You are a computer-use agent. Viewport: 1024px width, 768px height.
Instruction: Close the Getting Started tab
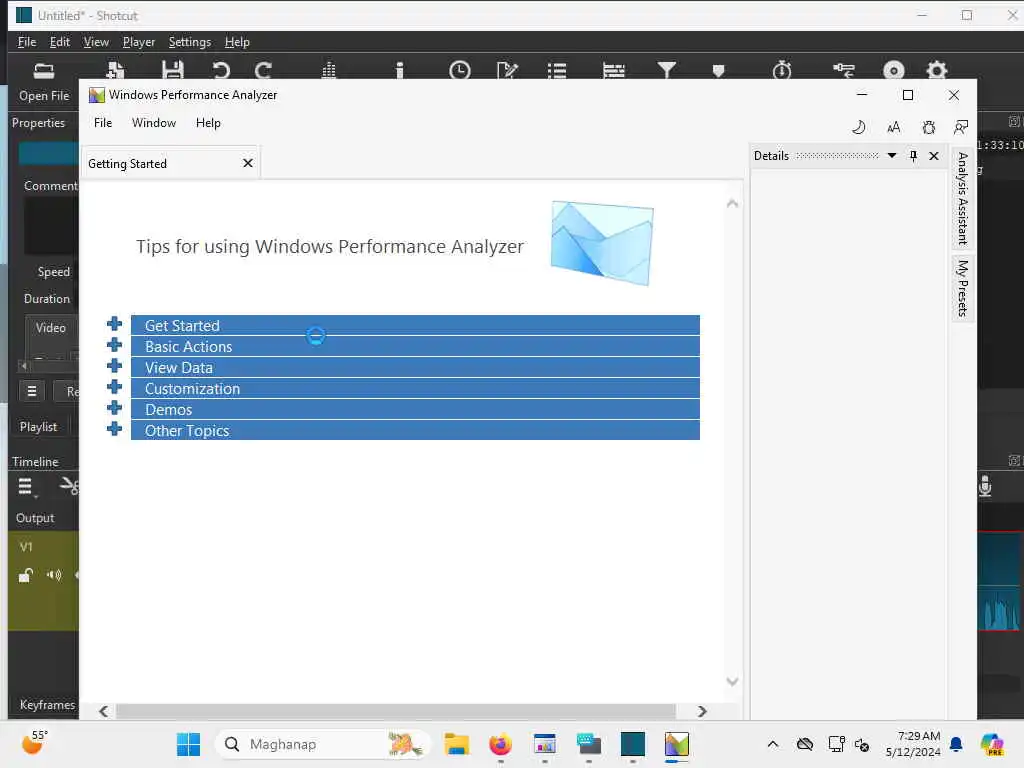pos(248,163)
